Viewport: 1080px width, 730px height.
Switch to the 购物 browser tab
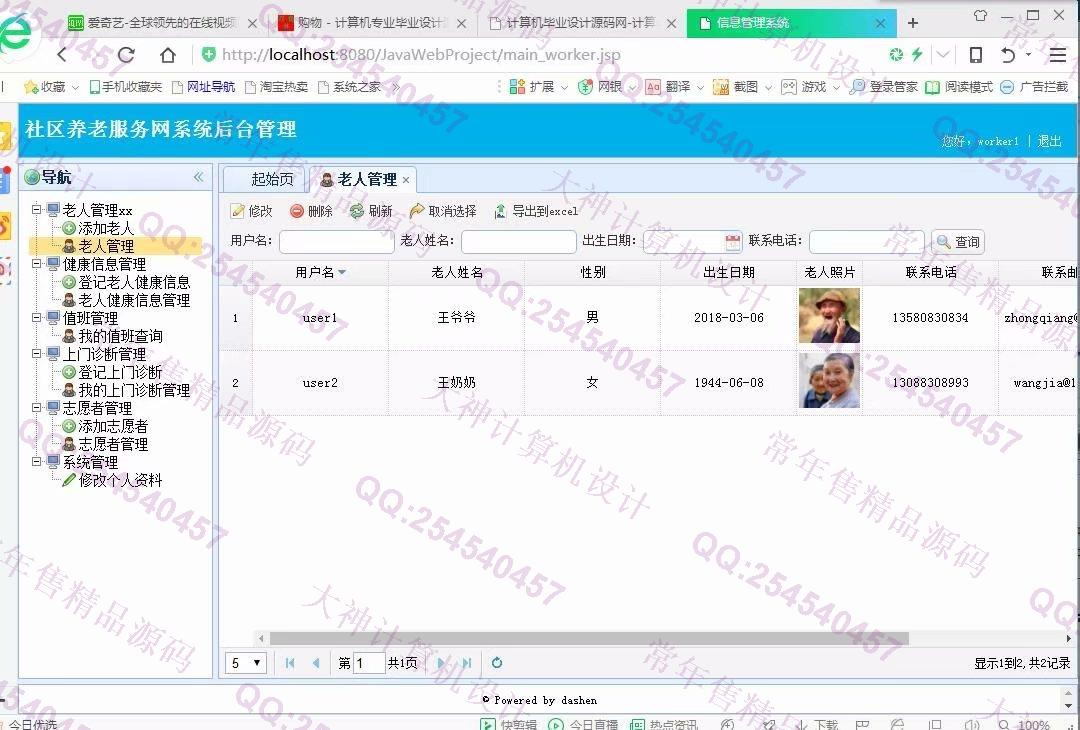pos(372,23)
